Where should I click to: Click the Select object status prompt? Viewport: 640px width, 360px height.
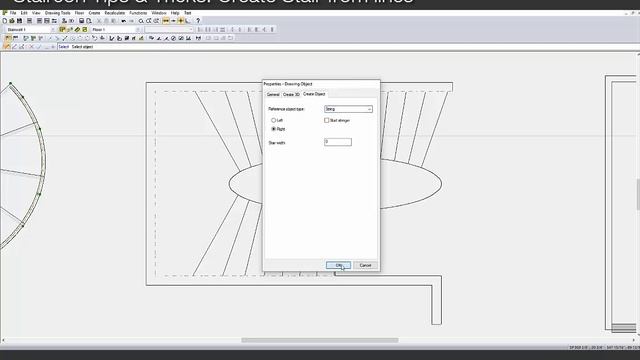[x=82, y=47]
